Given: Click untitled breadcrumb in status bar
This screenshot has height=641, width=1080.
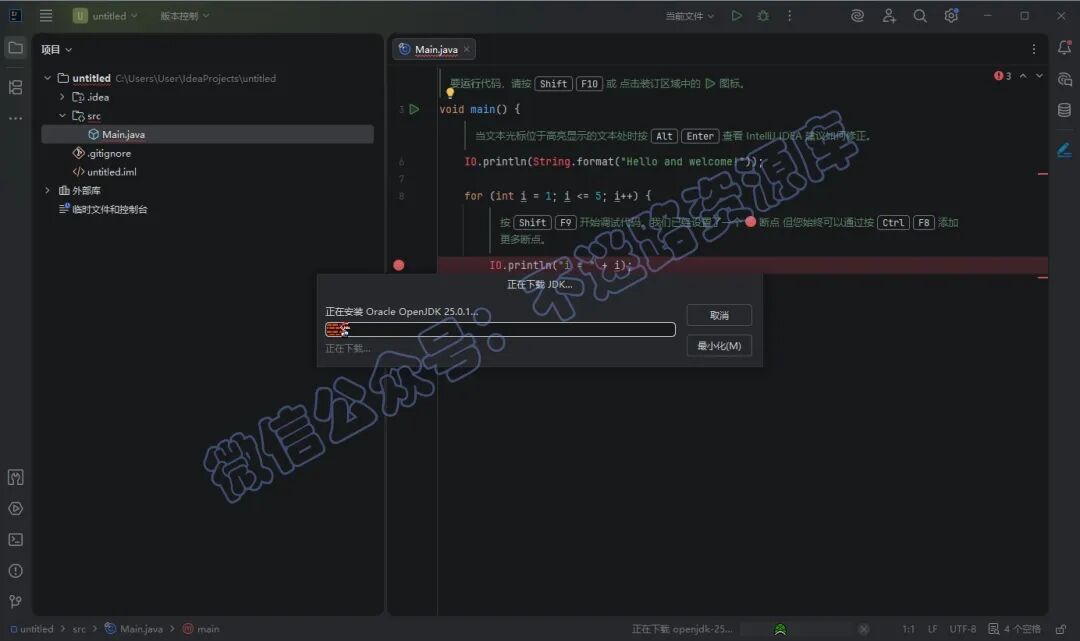Looking at the screenshot, I should tap(32, 629).
